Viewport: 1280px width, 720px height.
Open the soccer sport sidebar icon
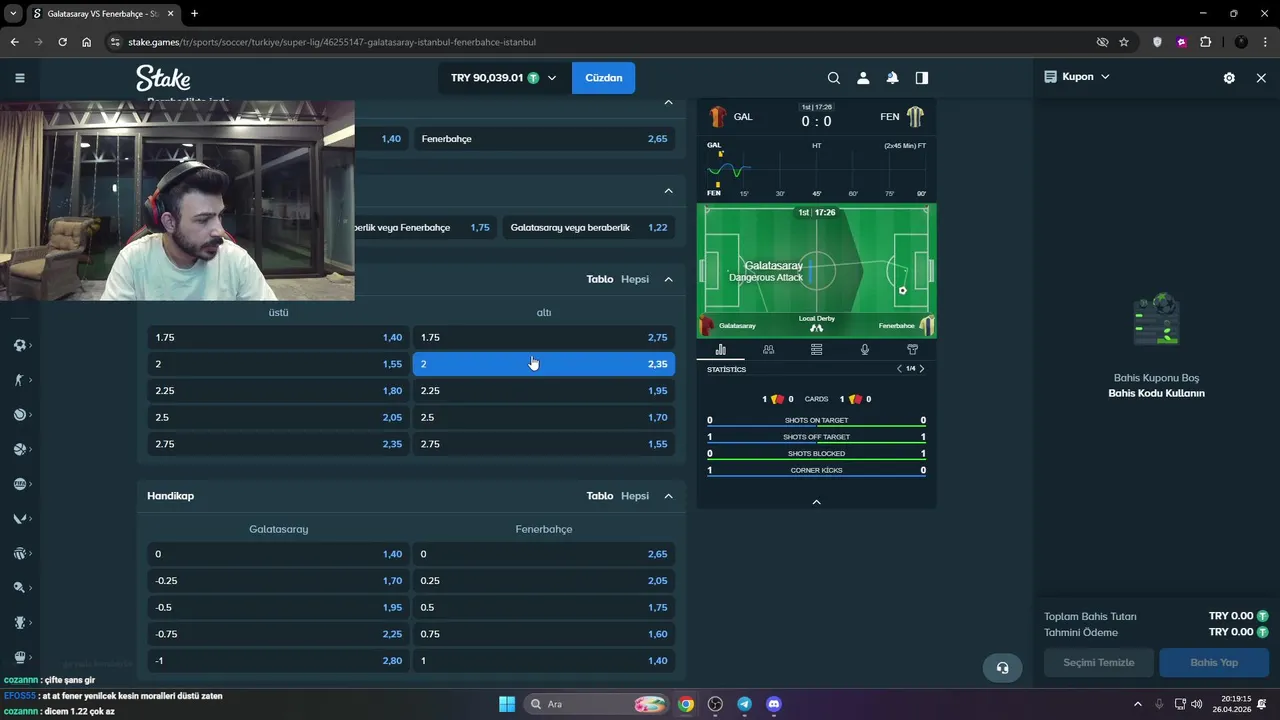[19, 345]
